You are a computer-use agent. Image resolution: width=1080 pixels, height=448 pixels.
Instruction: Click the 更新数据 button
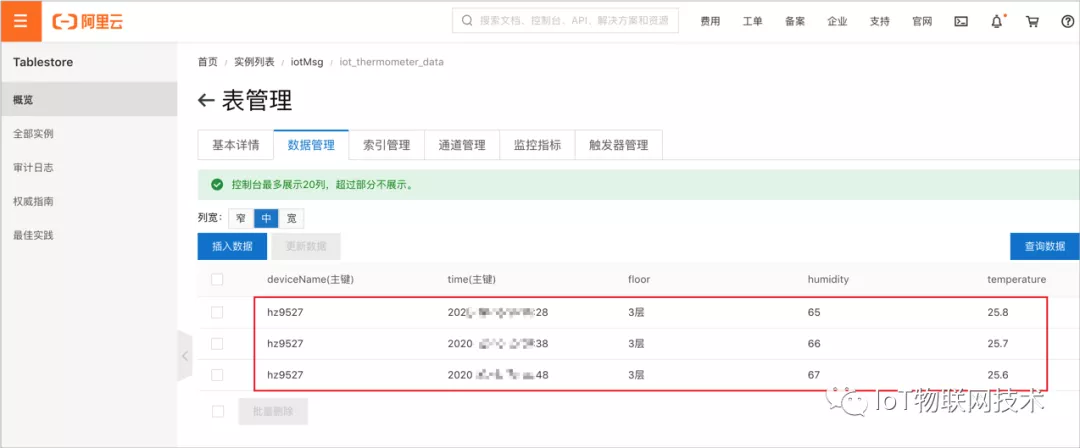306,246
